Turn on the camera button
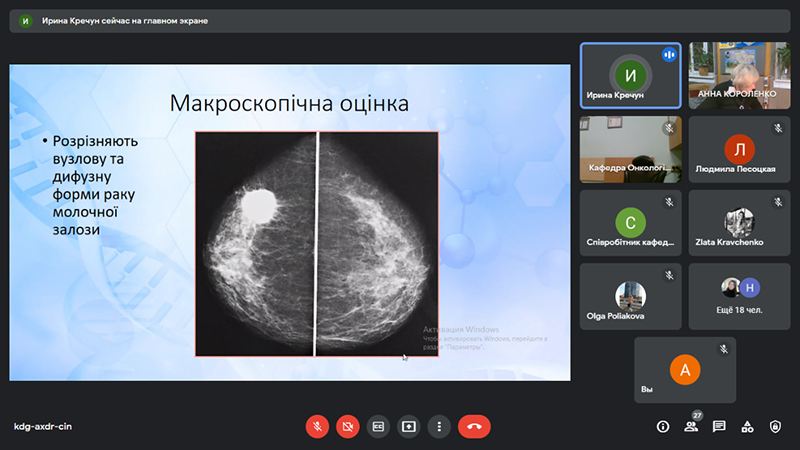The image size is (800, 450). coord(348,426)
